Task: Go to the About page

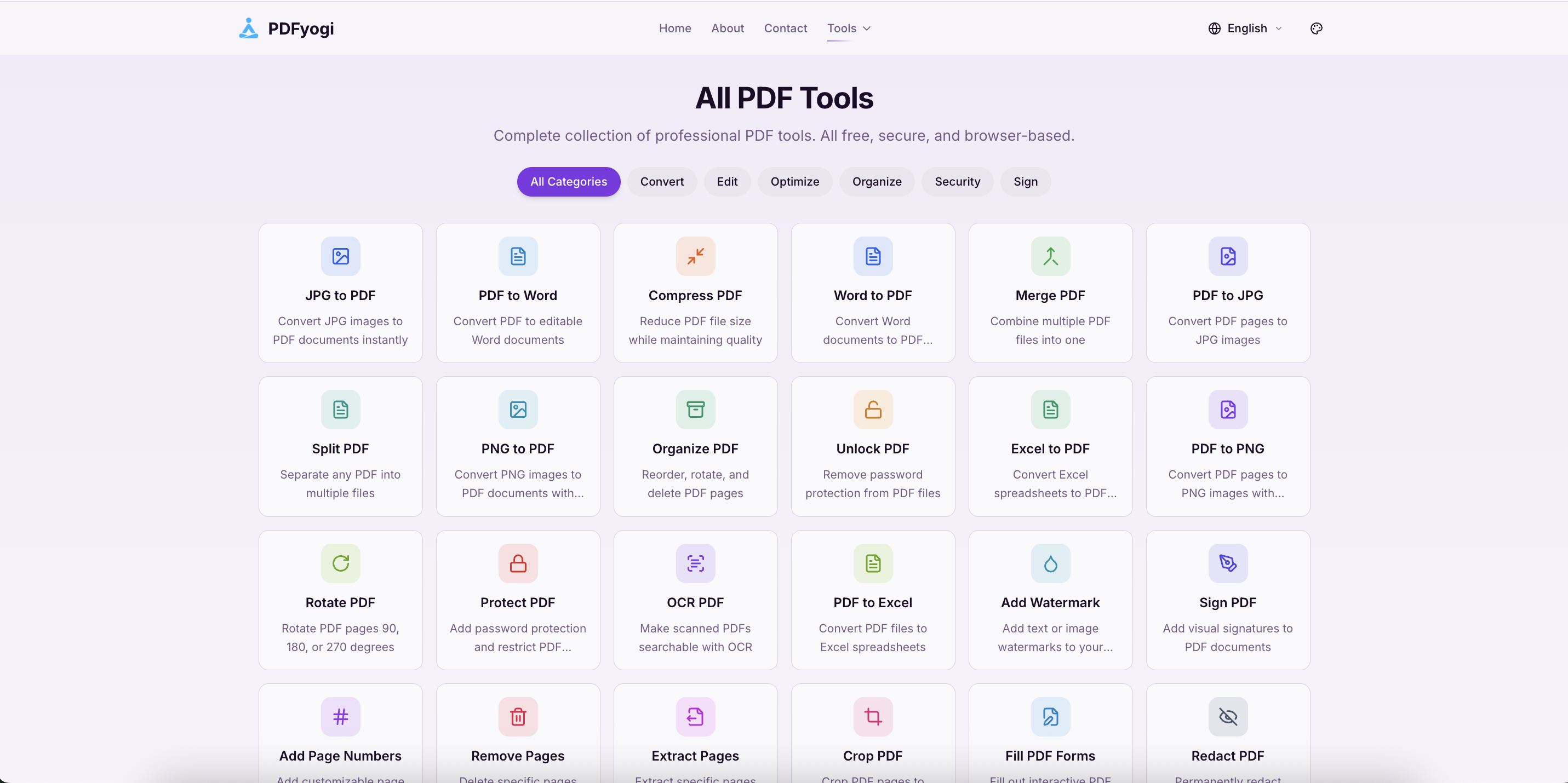Action: pos(728,28)
